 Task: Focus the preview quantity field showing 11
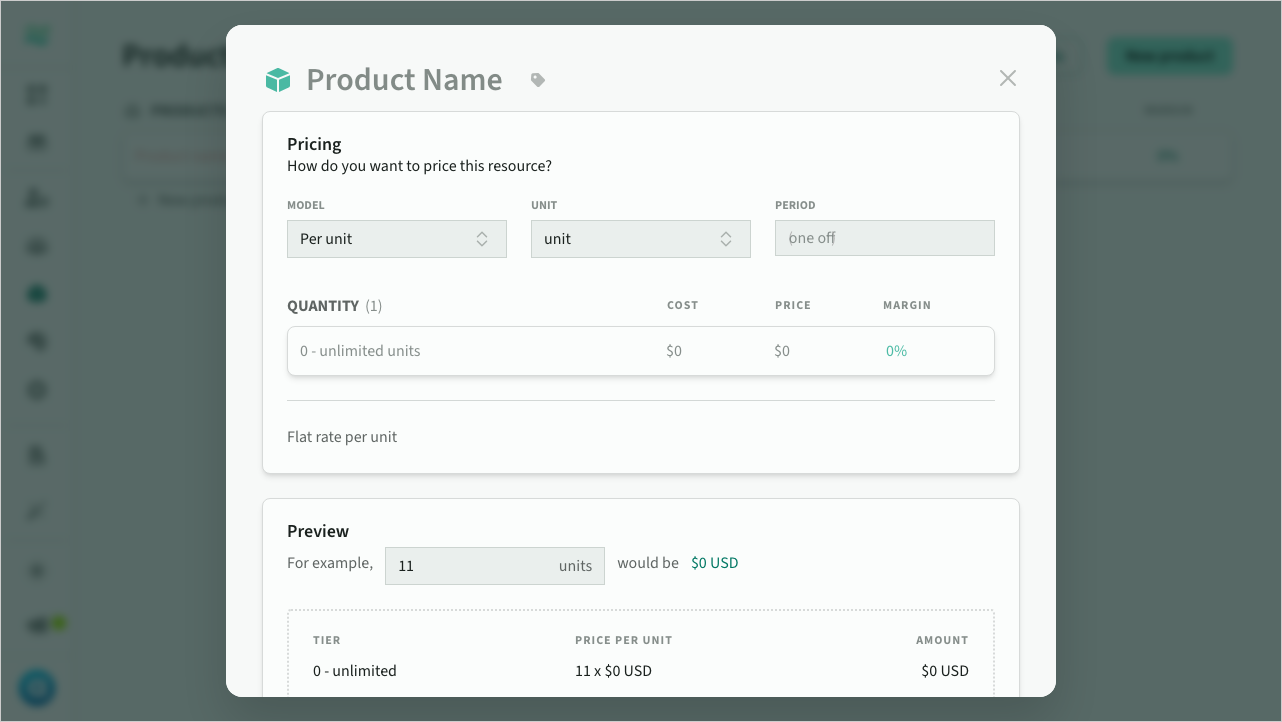[470, 566]
